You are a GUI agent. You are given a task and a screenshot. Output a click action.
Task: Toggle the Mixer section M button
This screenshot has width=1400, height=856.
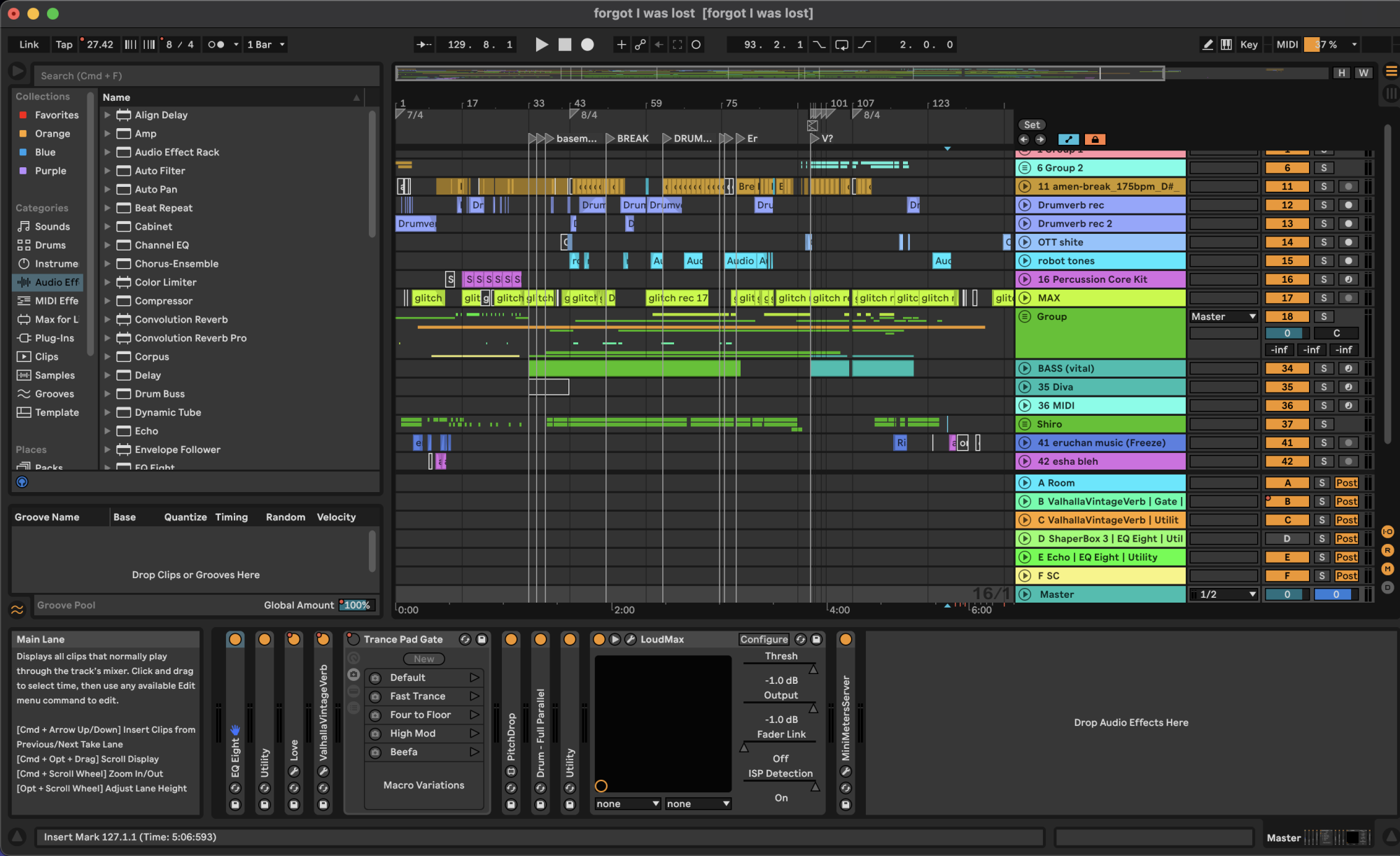pos(1387,569)
